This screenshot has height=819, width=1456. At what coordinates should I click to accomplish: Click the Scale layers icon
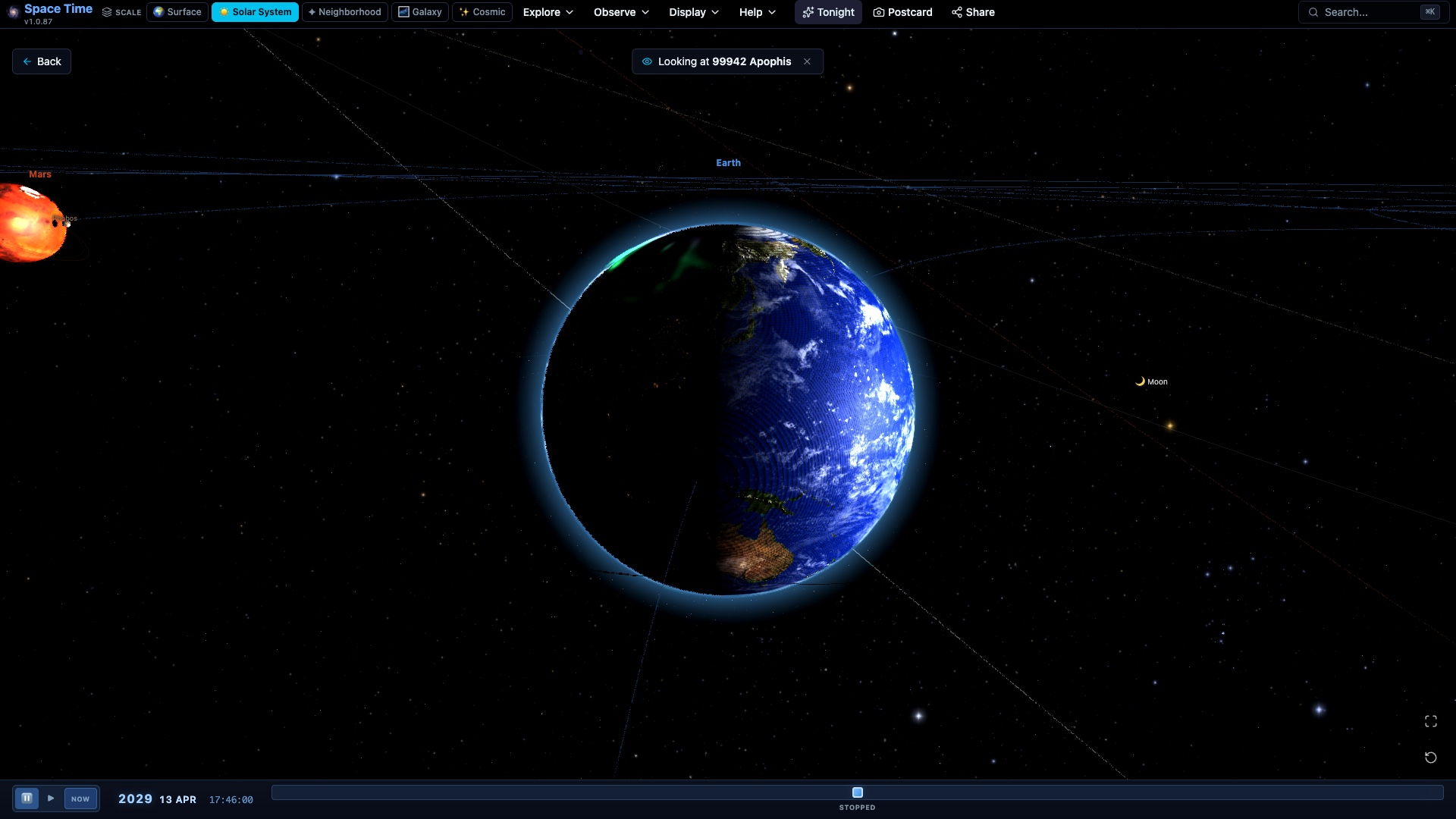pyautogui.click(x=107, y=12)
